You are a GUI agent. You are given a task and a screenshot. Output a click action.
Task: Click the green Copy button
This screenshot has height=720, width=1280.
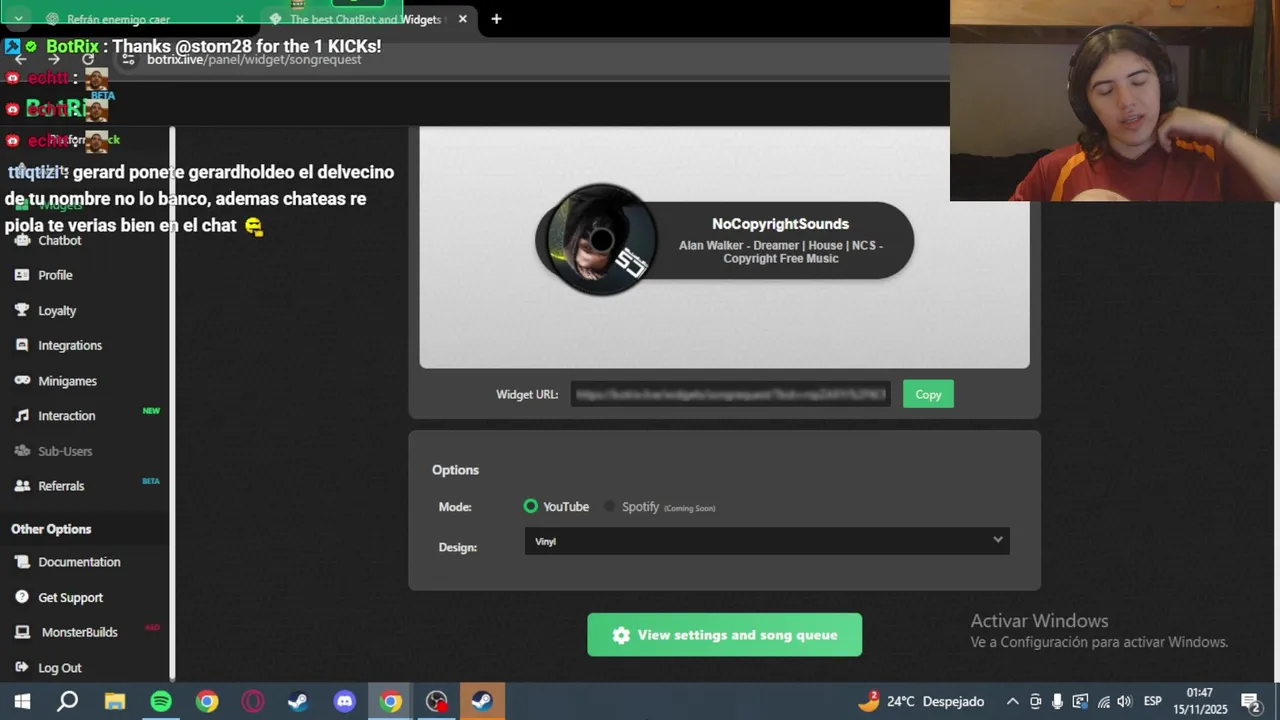click(x=928, y=394)
